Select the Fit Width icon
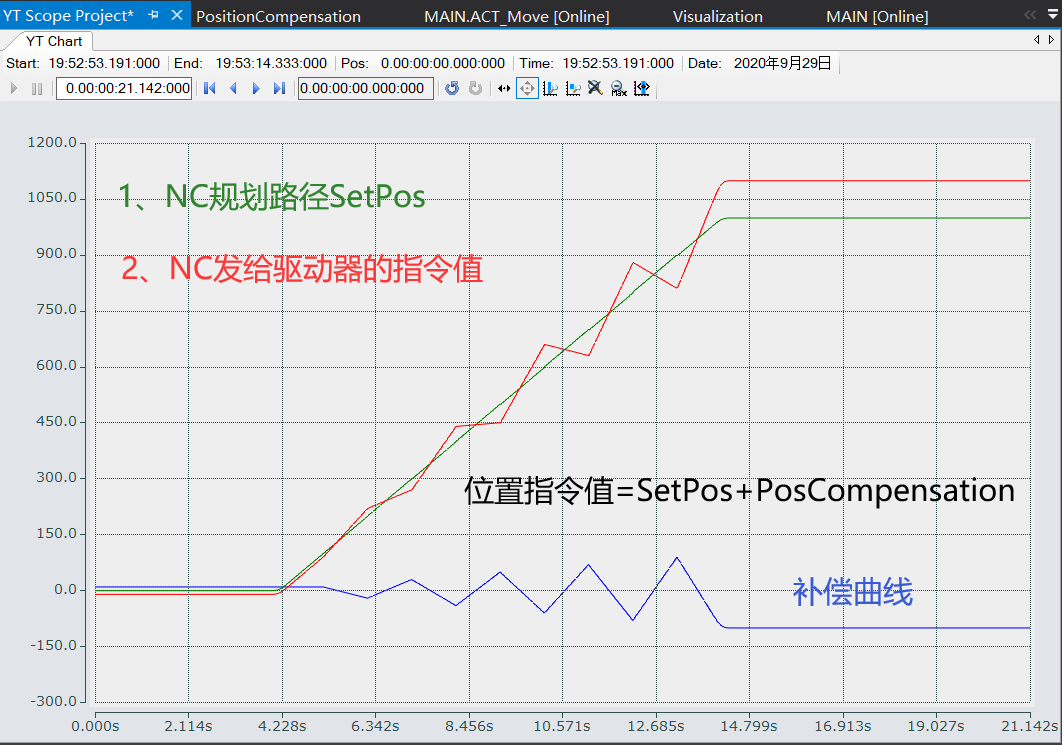The image size is (1062, 745). click(642, 88)
